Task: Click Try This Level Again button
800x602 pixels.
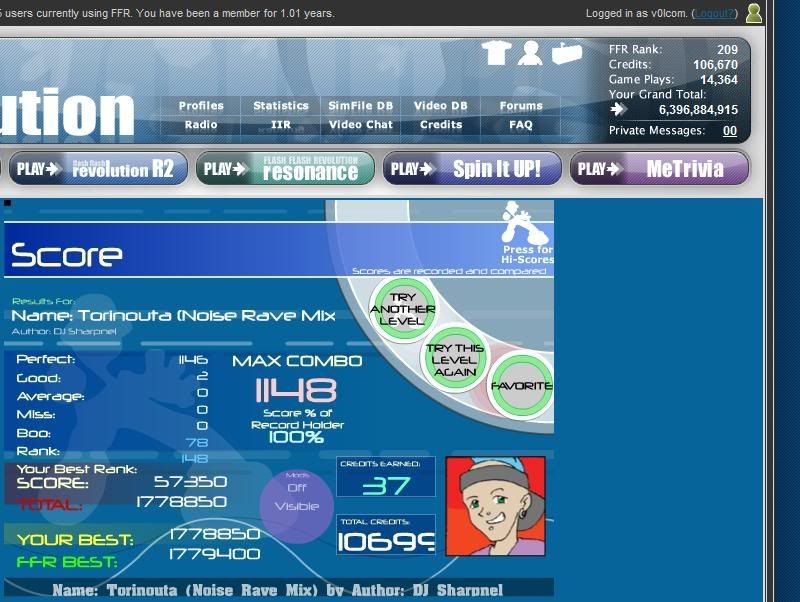Action: tap(455, 360)
